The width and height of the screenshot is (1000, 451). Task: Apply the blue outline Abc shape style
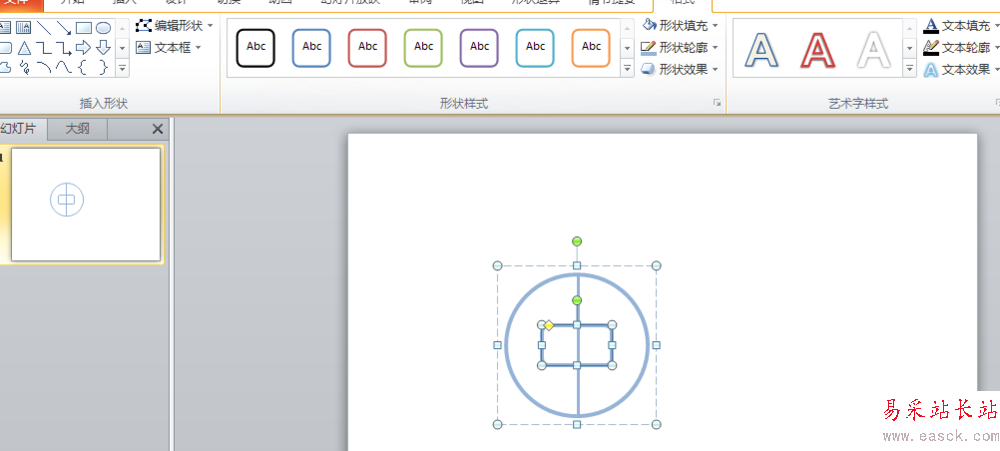point(311,48)
